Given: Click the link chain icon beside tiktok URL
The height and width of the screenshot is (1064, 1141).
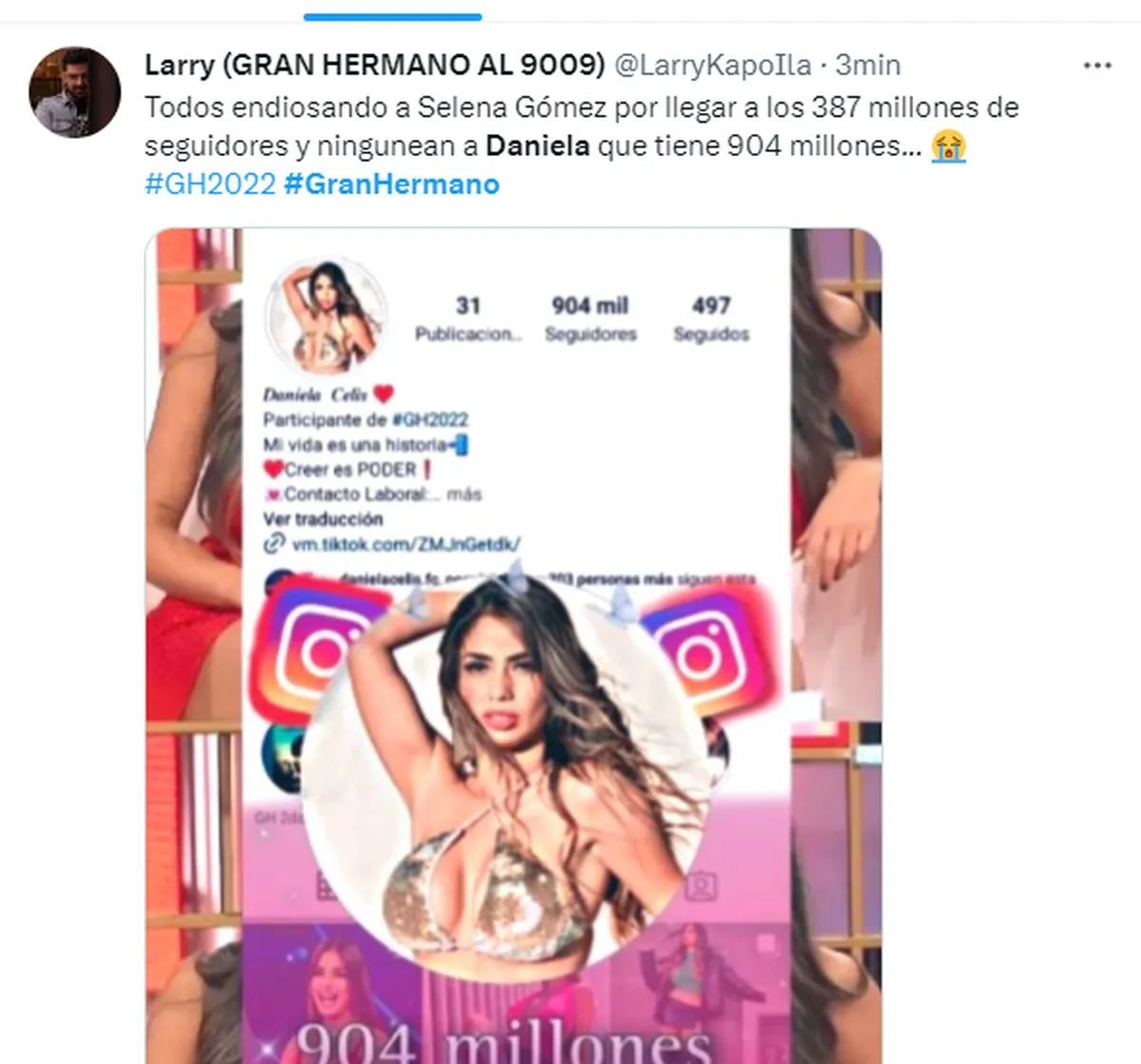Looking at the screenshot, I should [275, 544].
